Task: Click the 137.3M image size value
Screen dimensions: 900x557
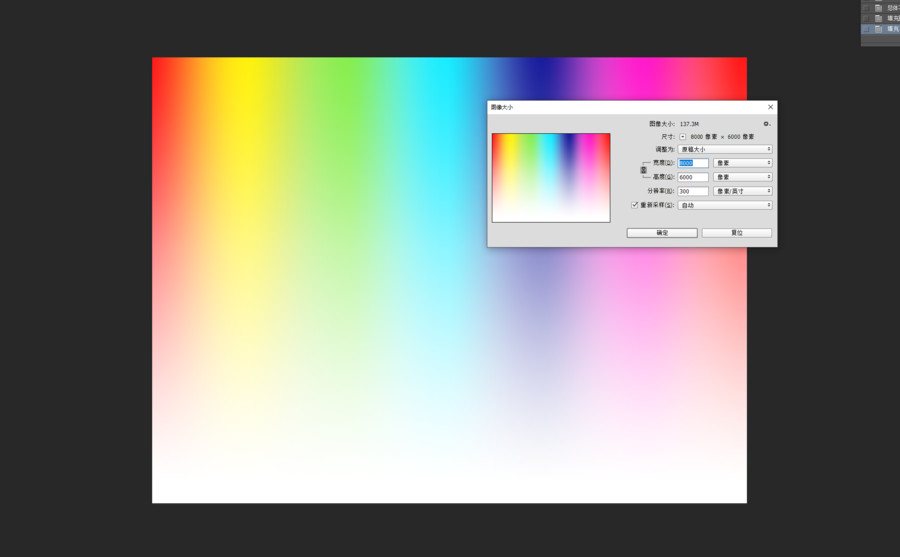Action: pyautogui.click(x=689, y=124)
